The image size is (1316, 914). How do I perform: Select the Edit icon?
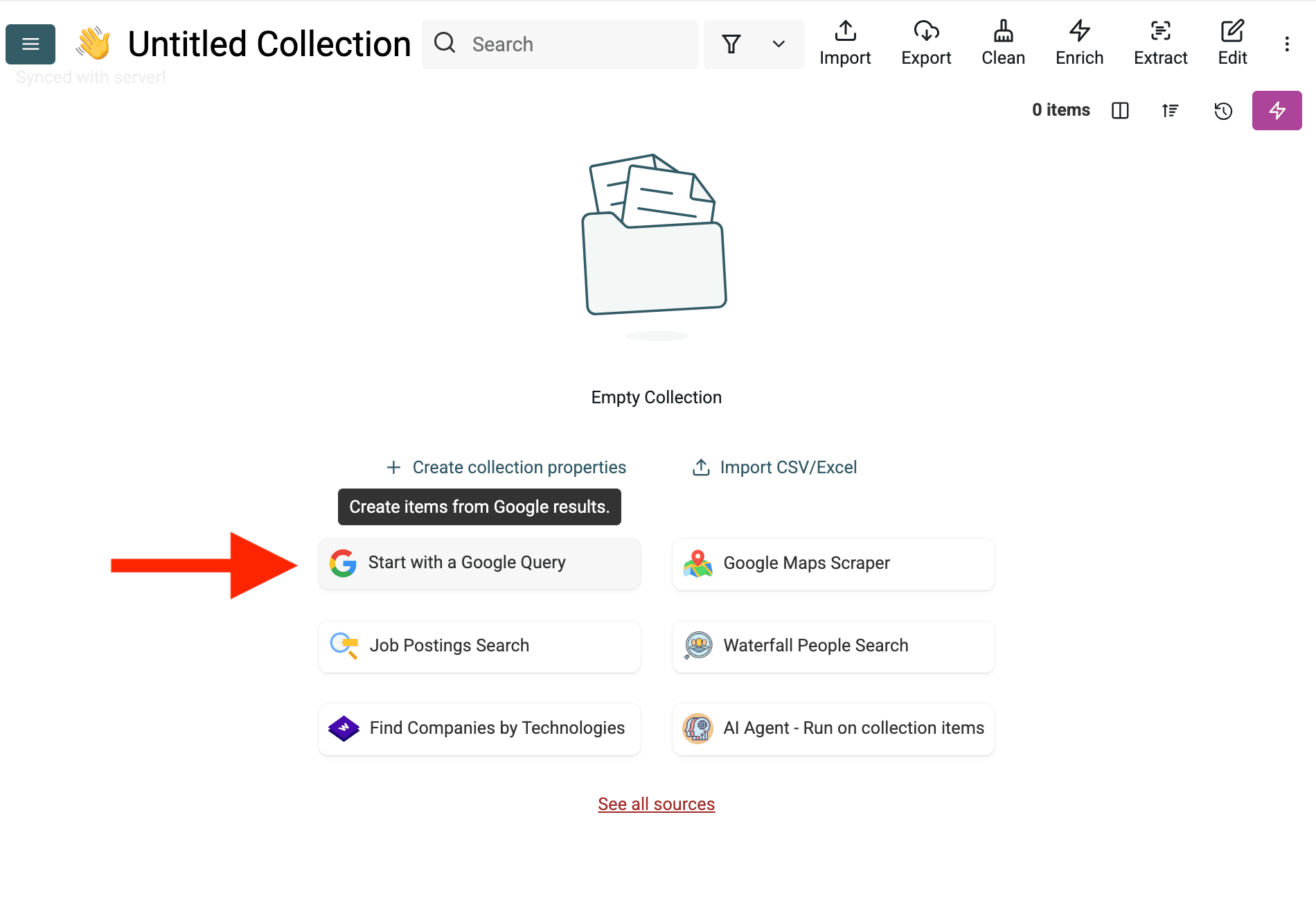[x=1231, y=43]
